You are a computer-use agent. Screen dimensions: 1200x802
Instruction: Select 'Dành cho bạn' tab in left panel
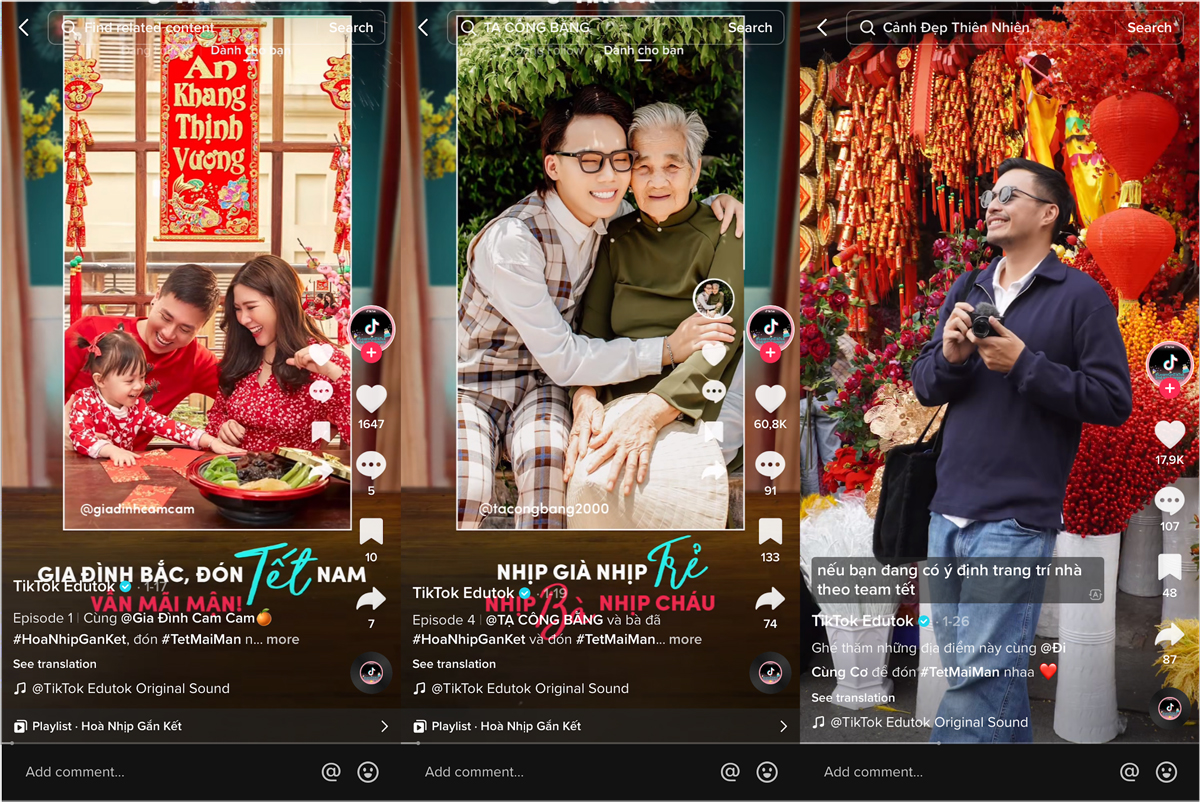[250, 50]
